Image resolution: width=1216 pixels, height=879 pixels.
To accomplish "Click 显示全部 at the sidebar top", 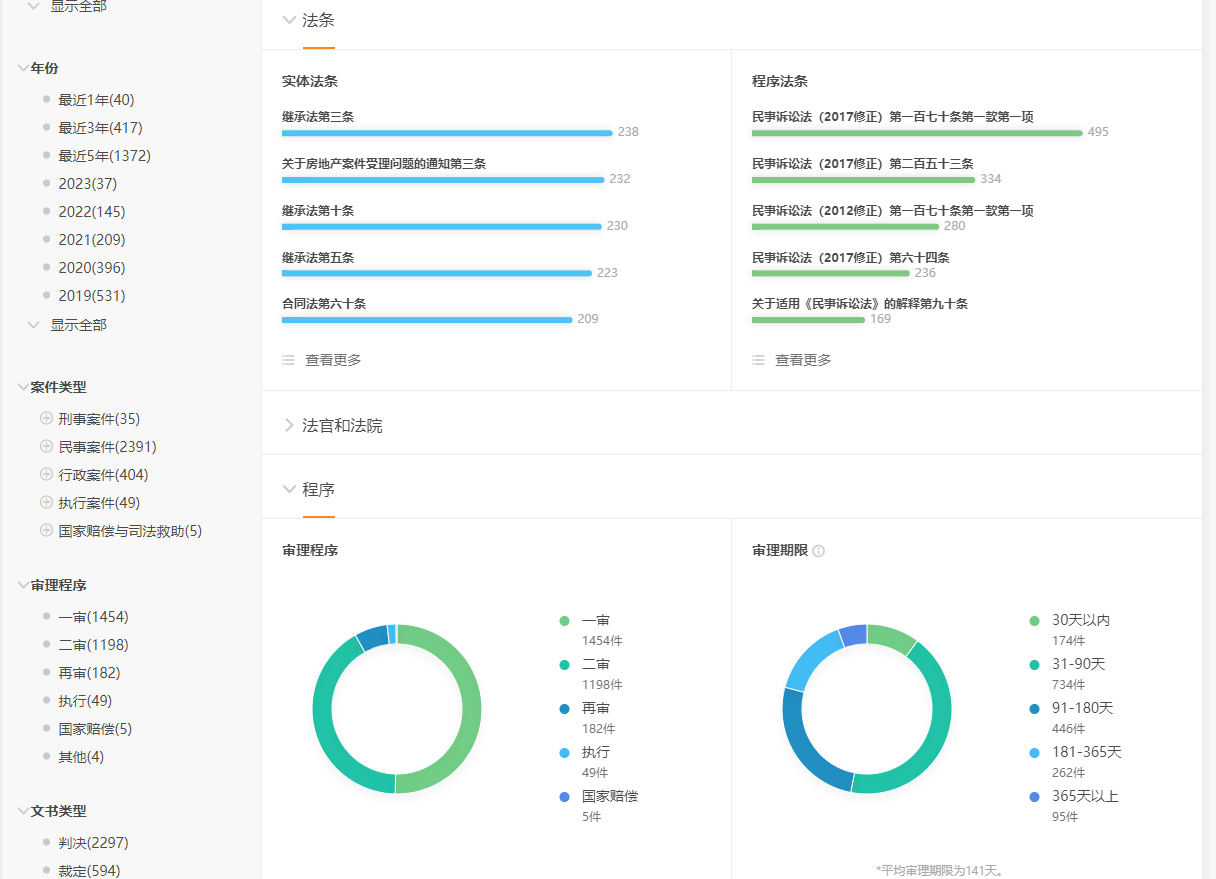I will tap(78, 7).
